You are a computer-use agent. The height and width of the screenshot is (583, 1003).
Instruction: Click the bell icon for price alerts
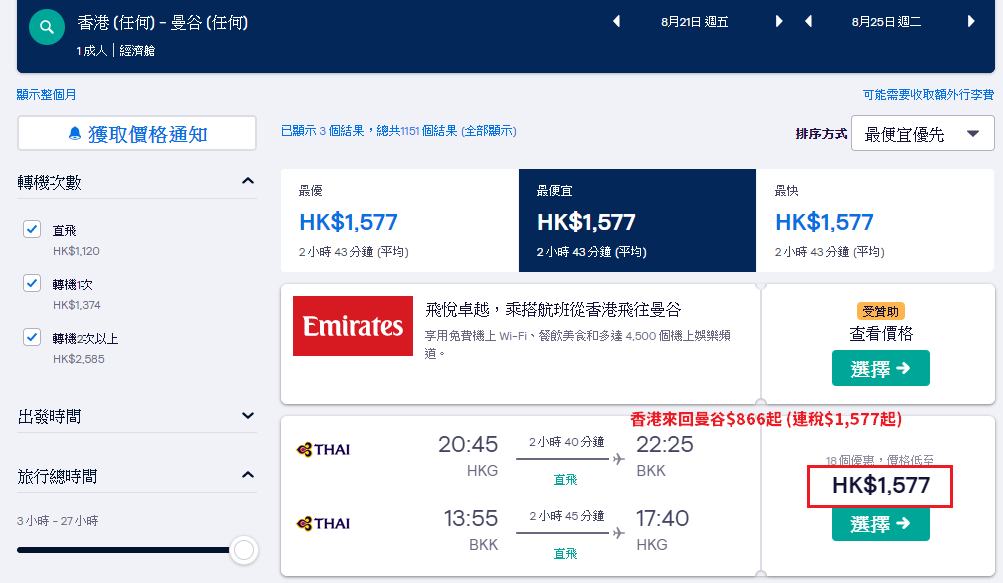[75, 133]
